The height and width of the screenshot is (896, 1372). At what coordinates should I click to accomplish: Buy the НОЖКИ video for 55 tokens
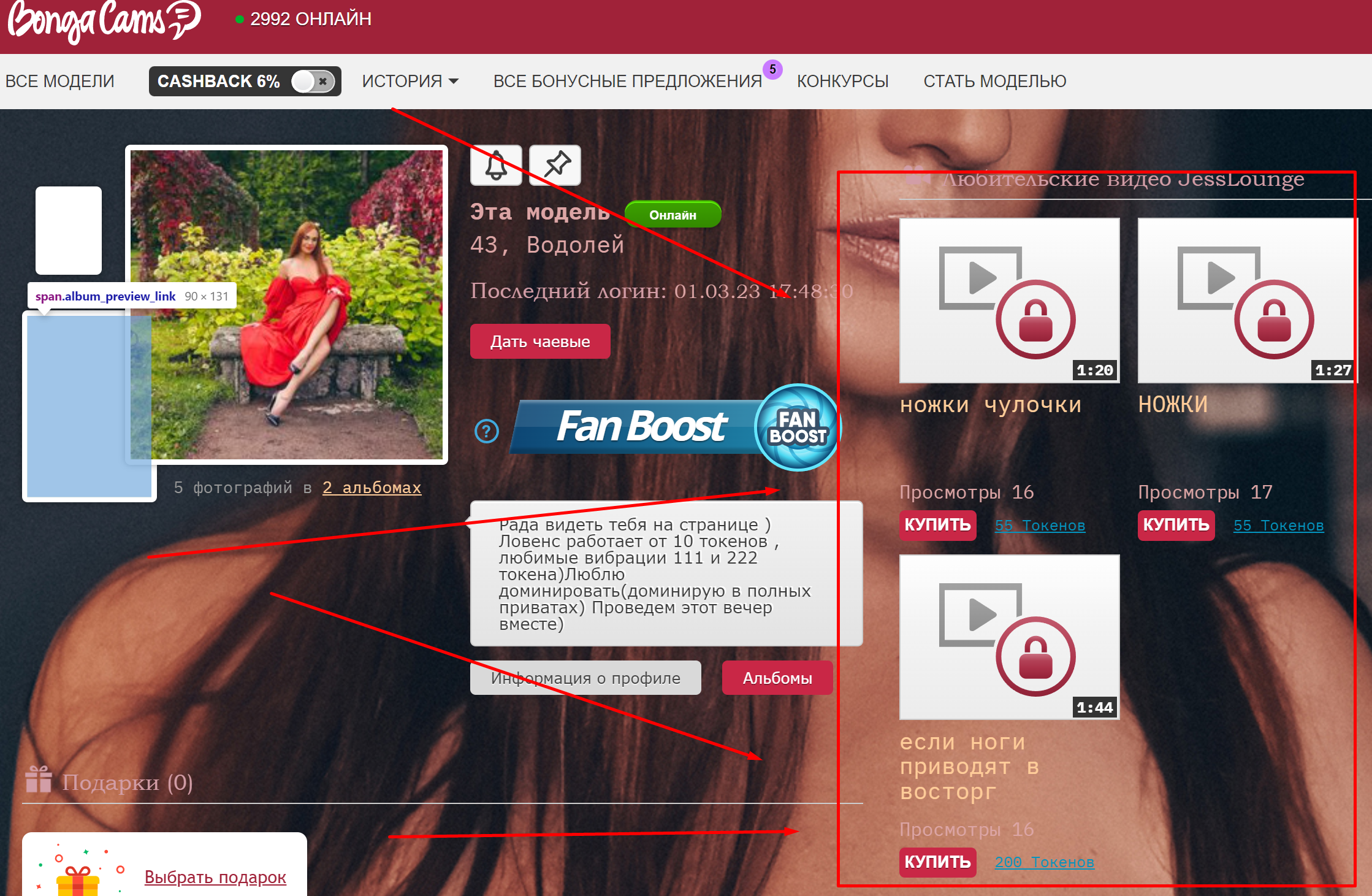1176,525
